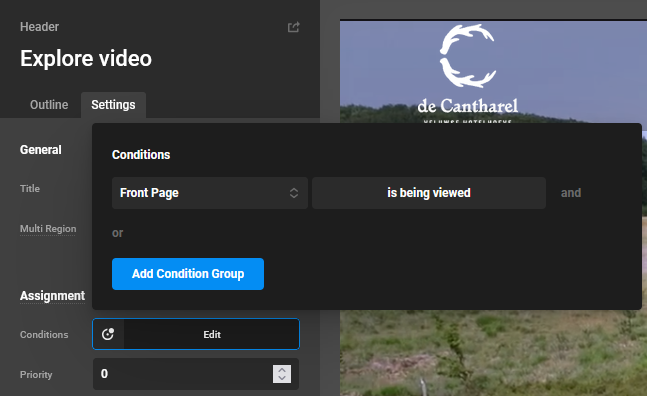Click the 'is being viewed' operand button
This screenshot has width=647, height=396.
tap(429, 193)
